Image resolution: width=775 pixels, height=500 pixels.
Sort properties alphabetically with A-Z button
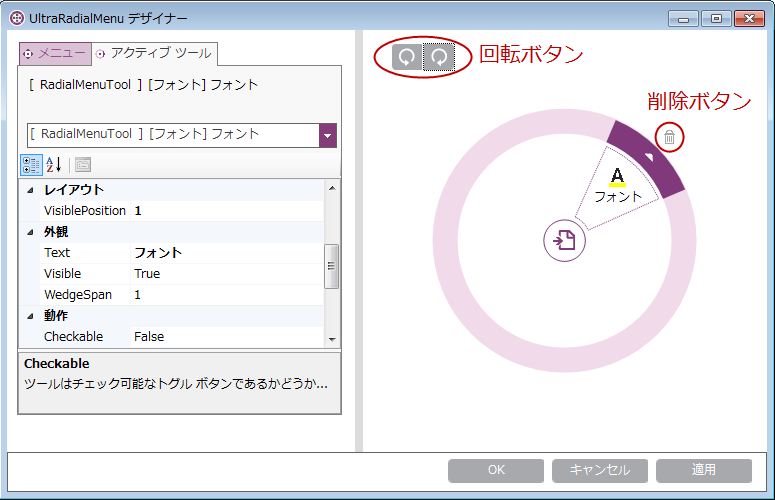pos(53,165)
